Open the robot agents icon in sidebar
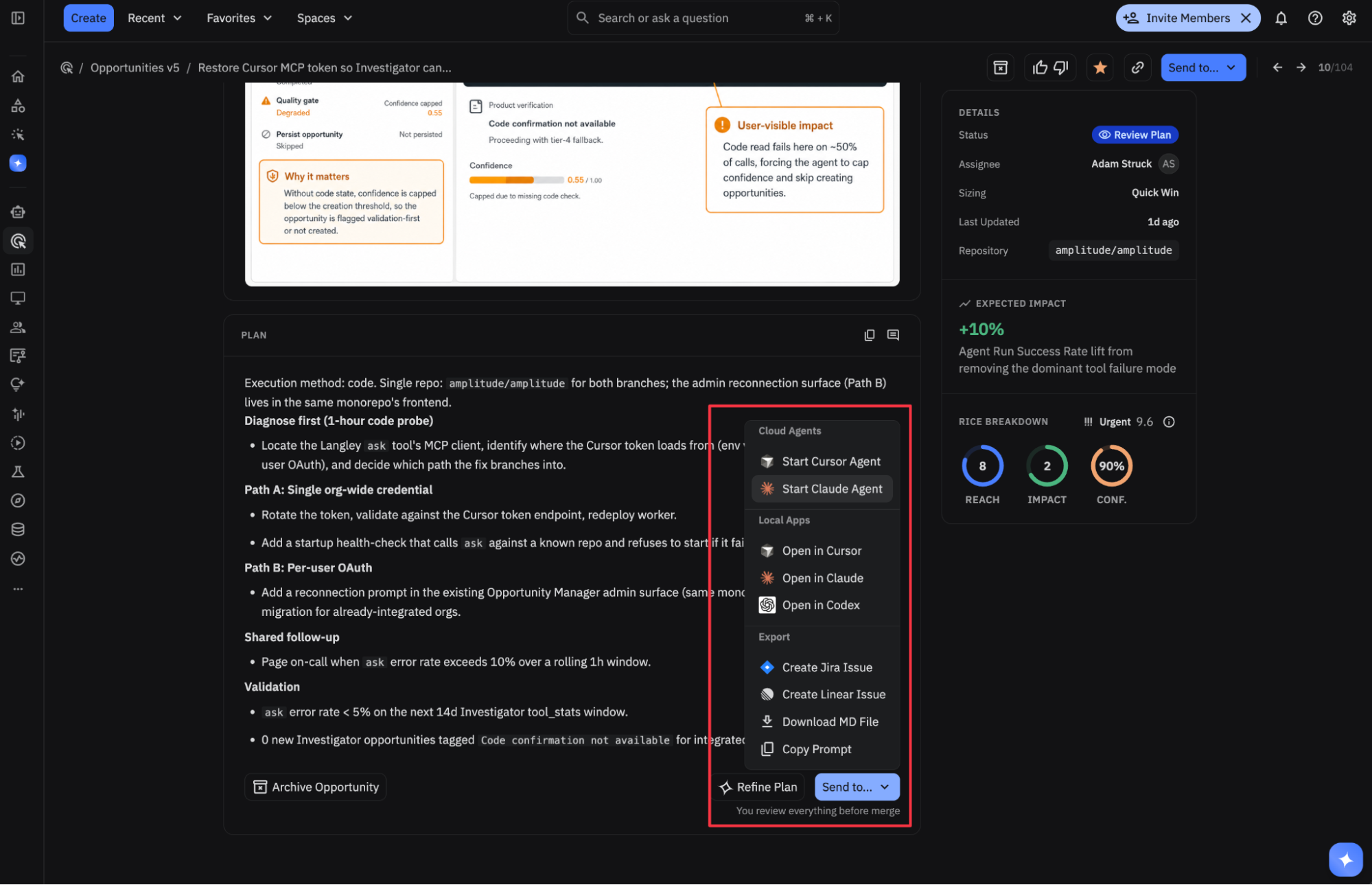The width and height of the screenshot is (1372, 885). (18, 212)
